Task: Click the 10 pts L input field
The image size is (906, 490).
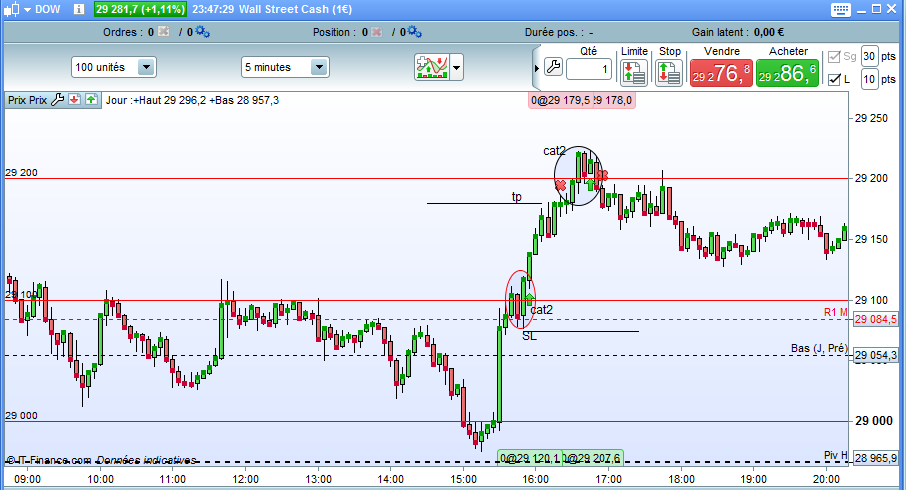Action: [x=869, y=79]
